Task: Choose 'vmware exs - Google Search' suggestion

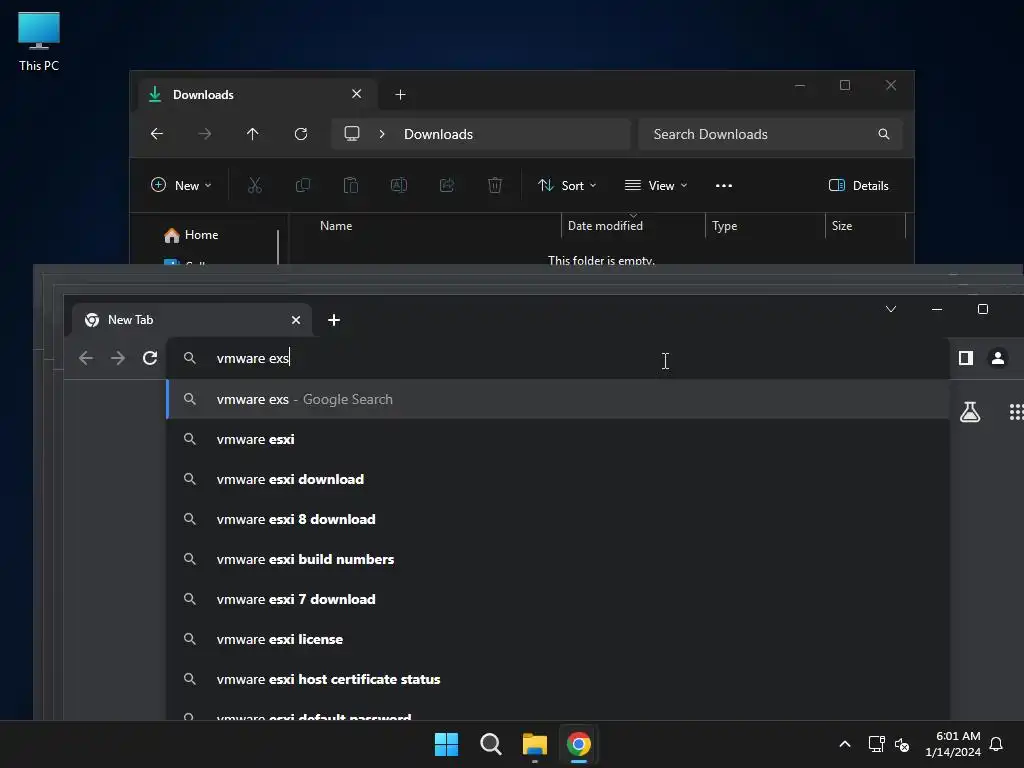Action: pos(558,399)
